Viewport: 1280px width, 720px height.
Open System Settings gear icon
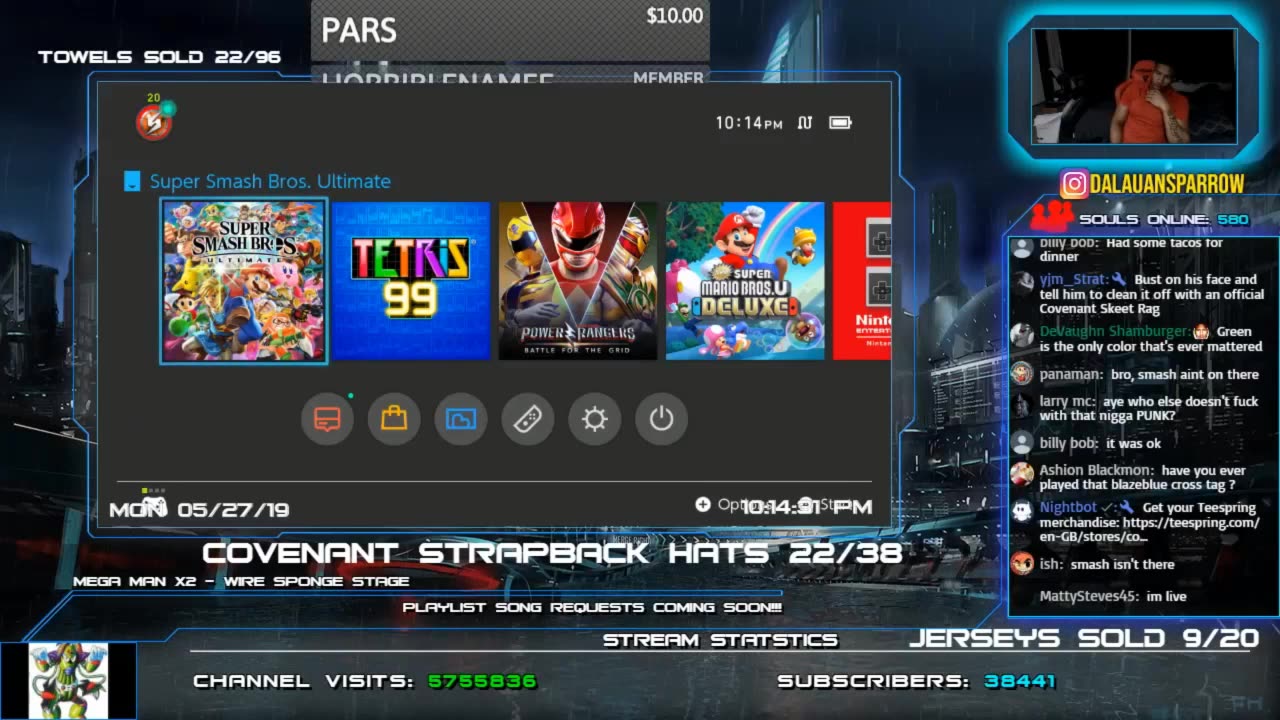tap(595, 419)
